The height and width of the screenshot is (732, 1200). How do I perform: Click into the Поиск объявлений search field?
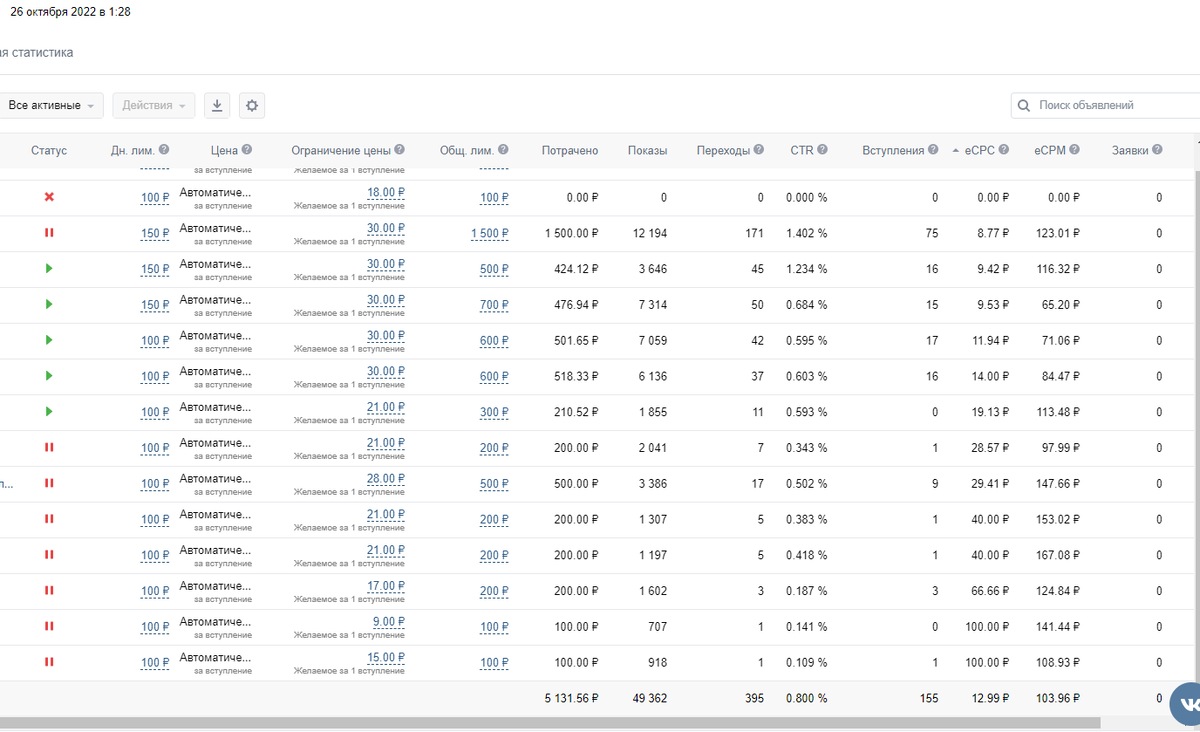click(x=1105, y=105)
